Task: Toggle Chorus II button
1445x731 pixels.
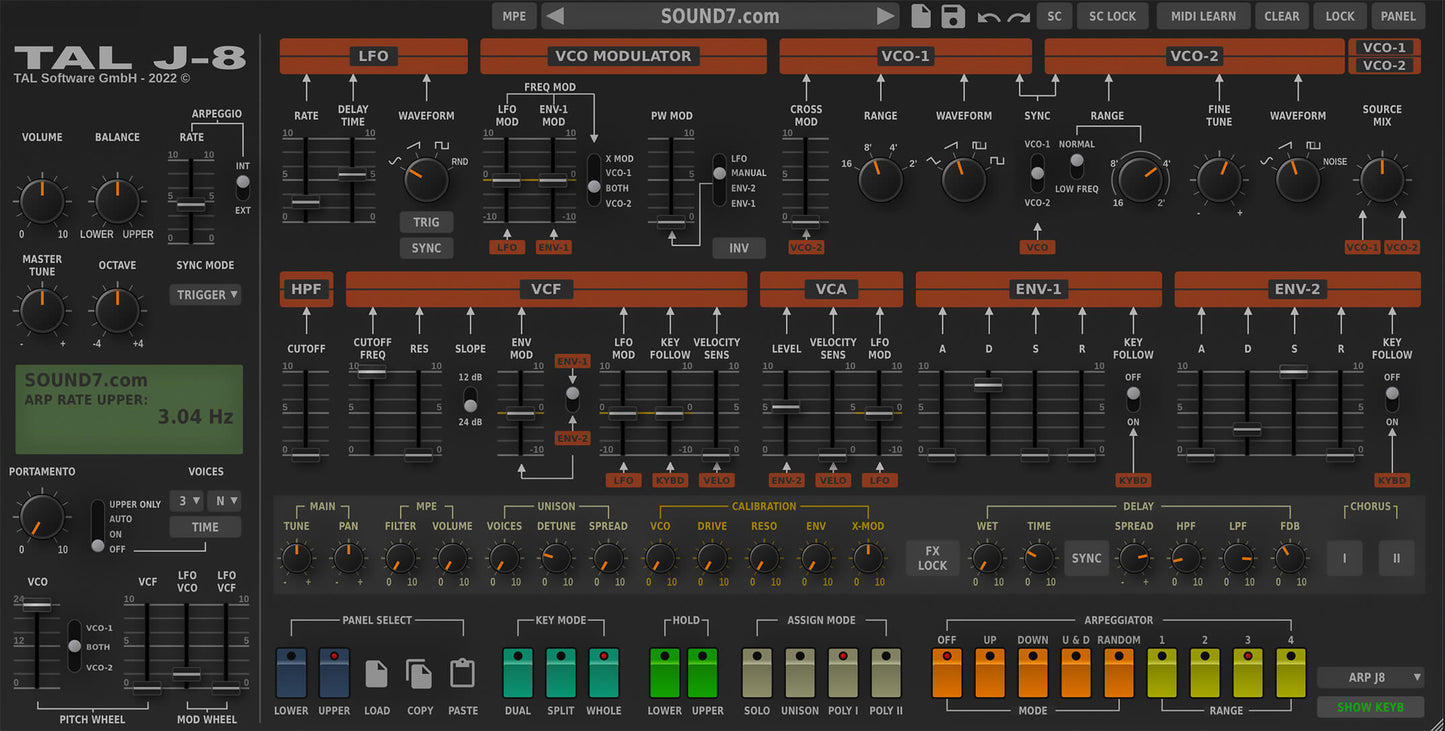Action: (1396, 558)
